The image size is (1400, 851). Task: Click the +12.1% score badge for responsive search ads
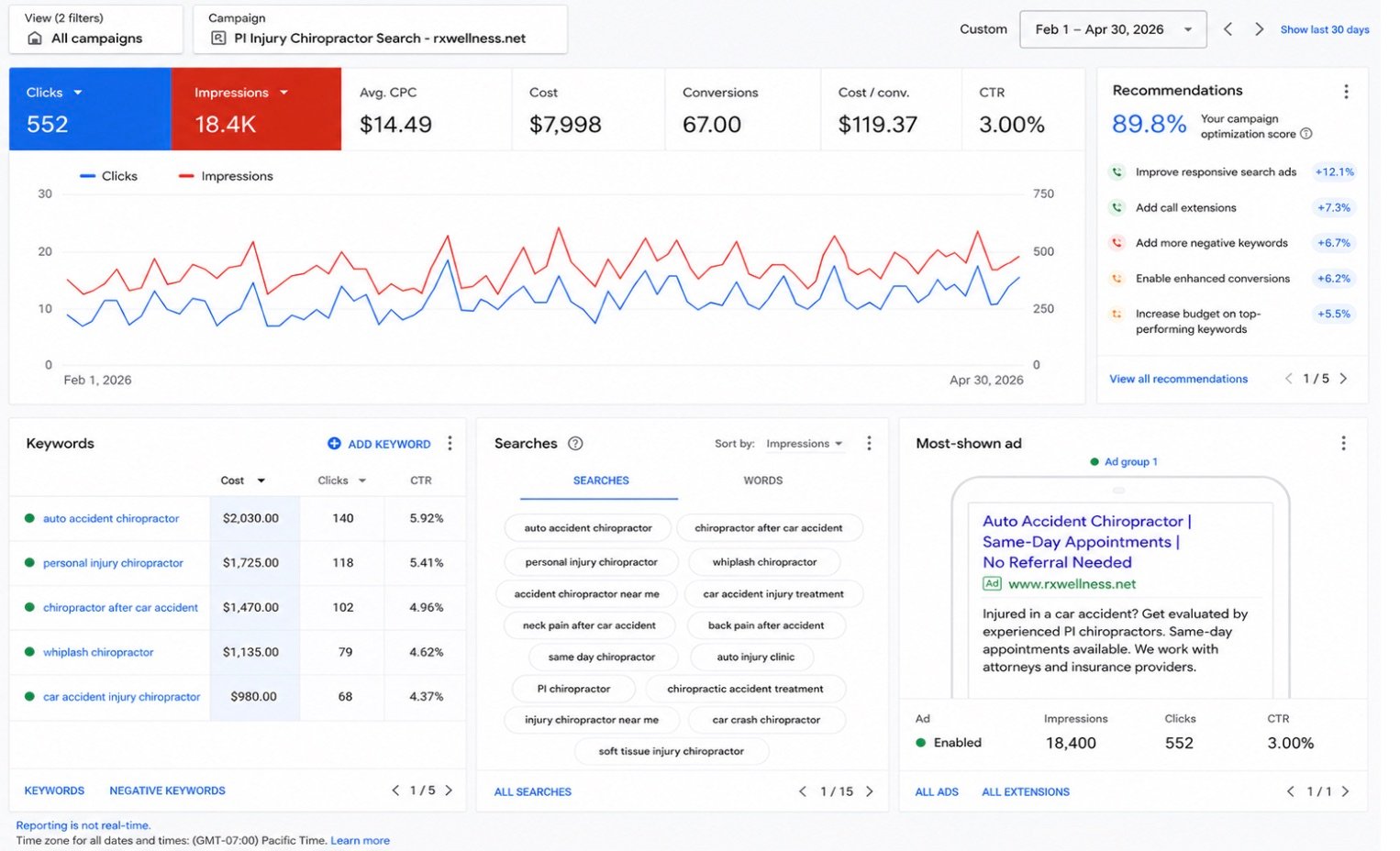coord(1334,171)
